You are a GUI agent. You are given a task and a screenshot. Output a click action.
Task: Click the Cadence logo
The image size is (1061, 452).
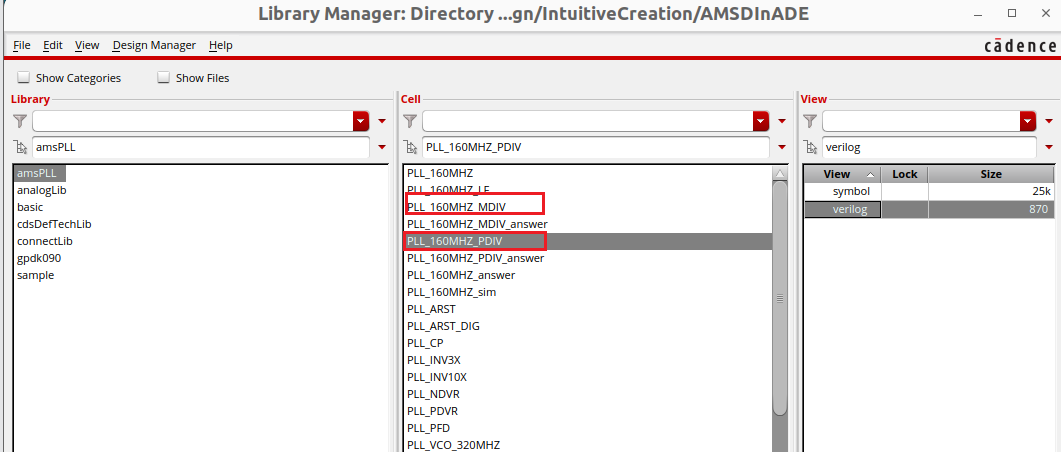[x=1017, y=46]
